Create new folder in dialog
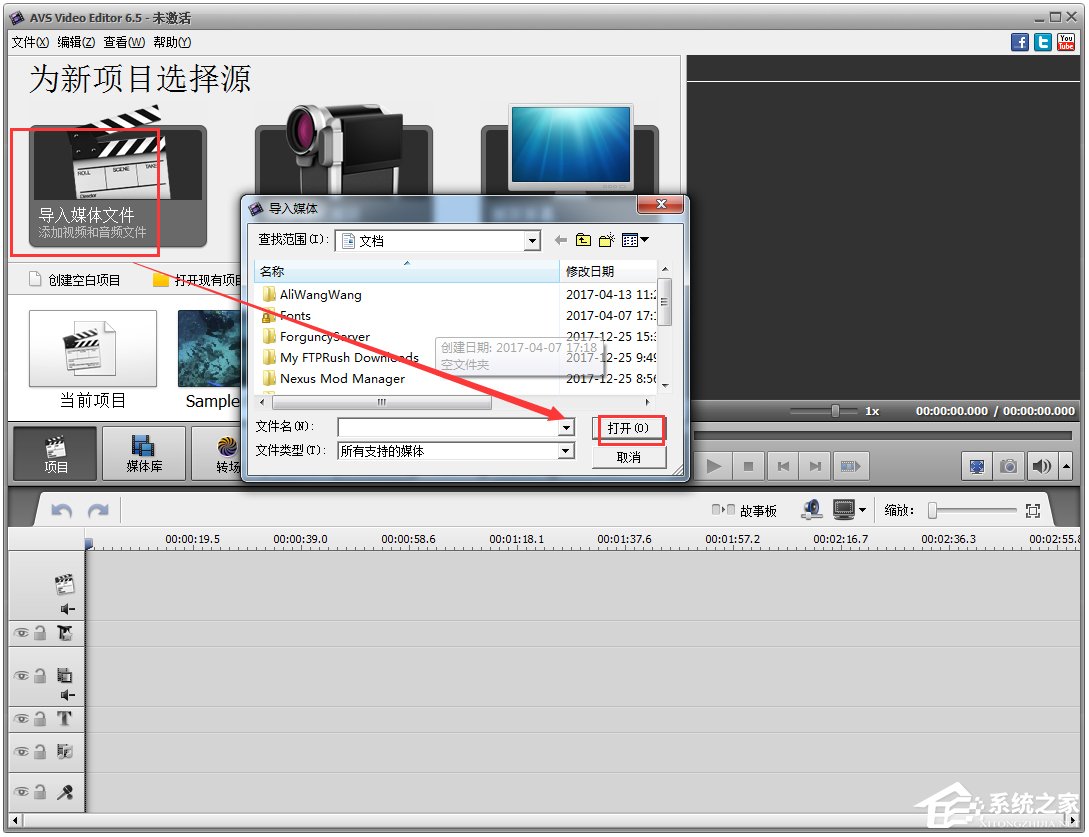Viewport: 1089px width, 837px height. (x=607, y=240)
